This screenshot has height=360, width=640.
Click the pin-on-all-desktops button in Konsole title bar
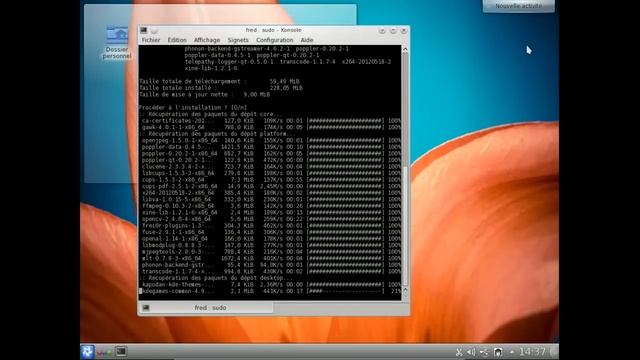click(x=154, y=30)
